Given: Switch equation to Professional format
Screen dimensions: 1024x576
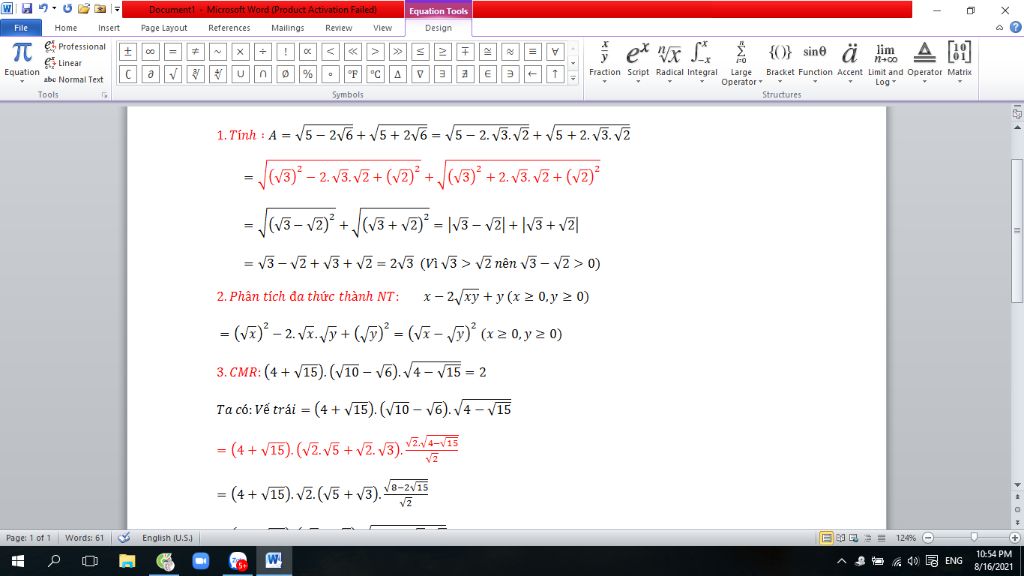Looking at the screenshot, I should (x=75, y=46).
